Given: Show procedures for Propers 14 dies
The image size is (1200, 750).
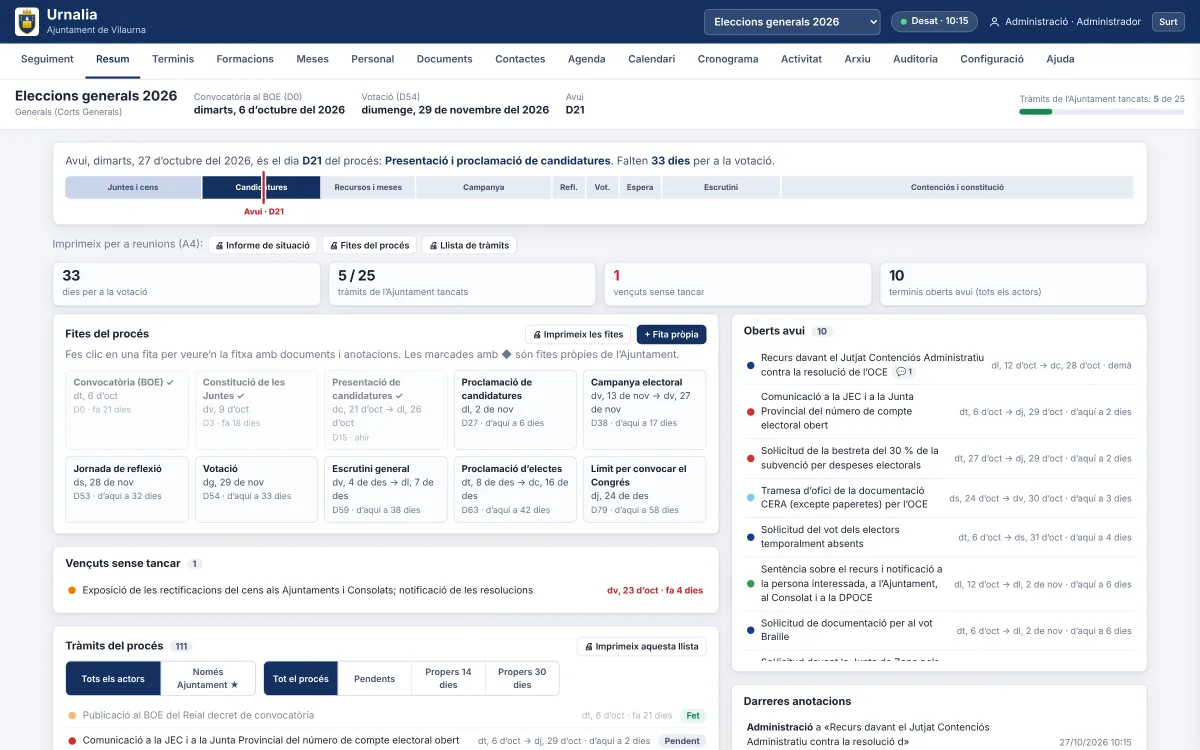Looking at the screenshot, I should click(448, 678).
